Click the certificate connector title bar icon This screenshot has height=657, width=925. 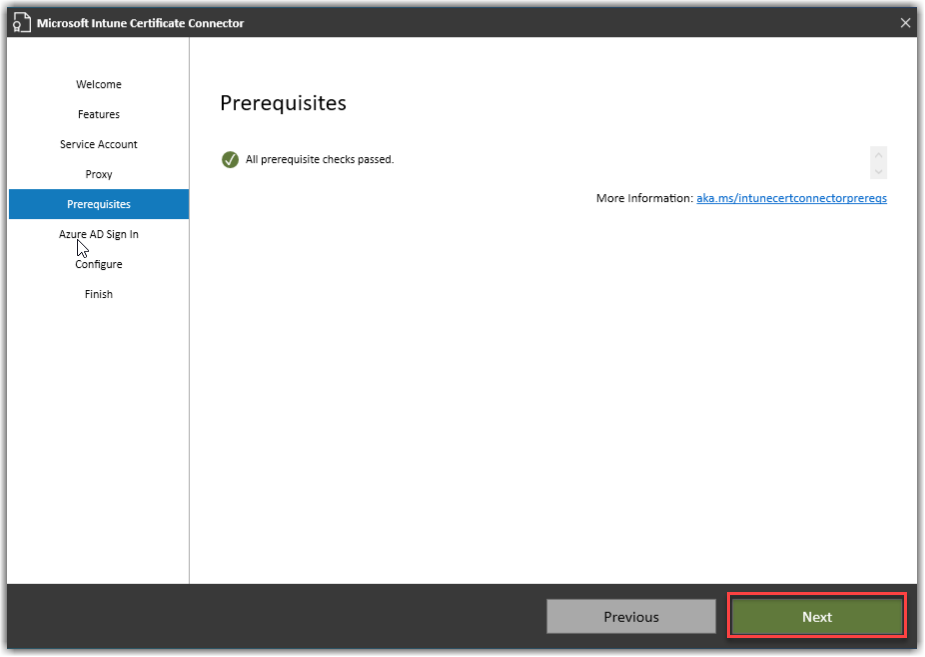[x=21, y=22]
